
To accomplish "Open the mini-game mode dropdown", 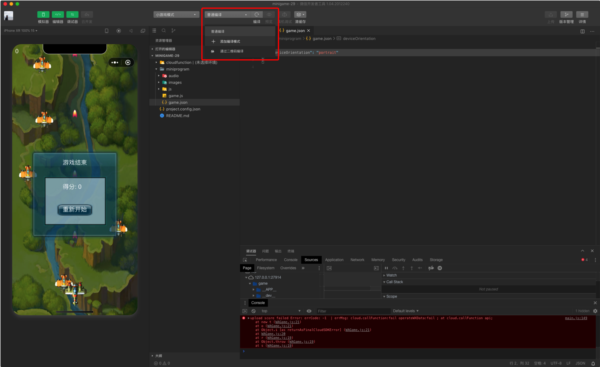I will click(x=176, y=15).
